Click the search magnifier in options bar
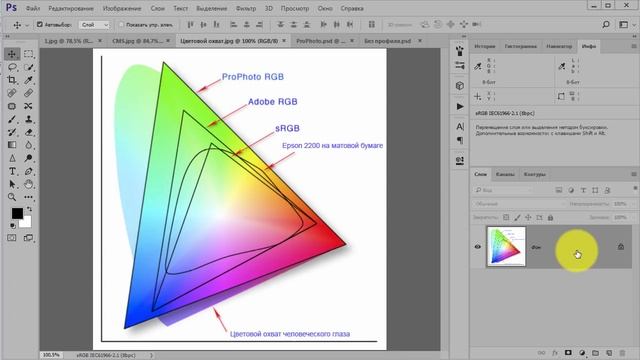Viewport: 640px width, 360px height. pos(606,24)
